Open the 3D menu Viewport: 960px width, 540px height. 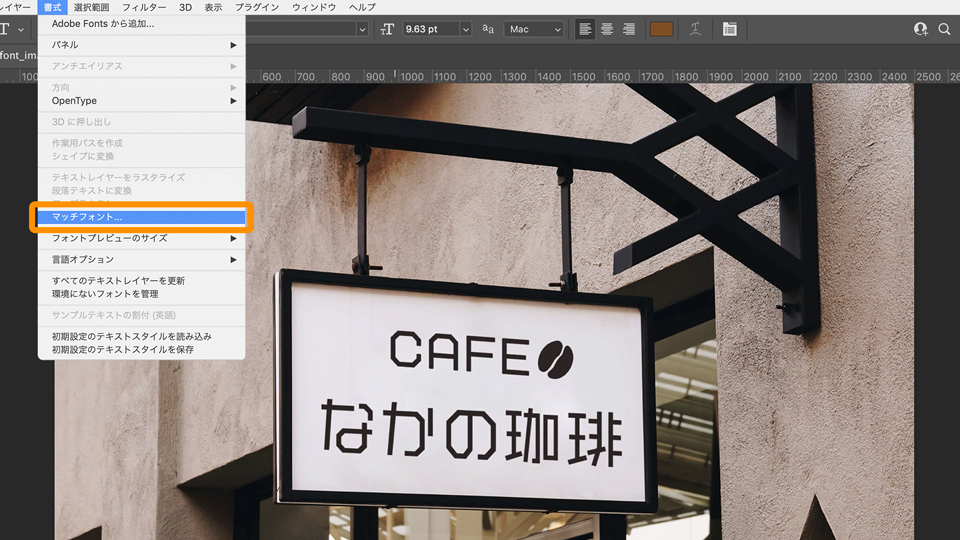186,7
